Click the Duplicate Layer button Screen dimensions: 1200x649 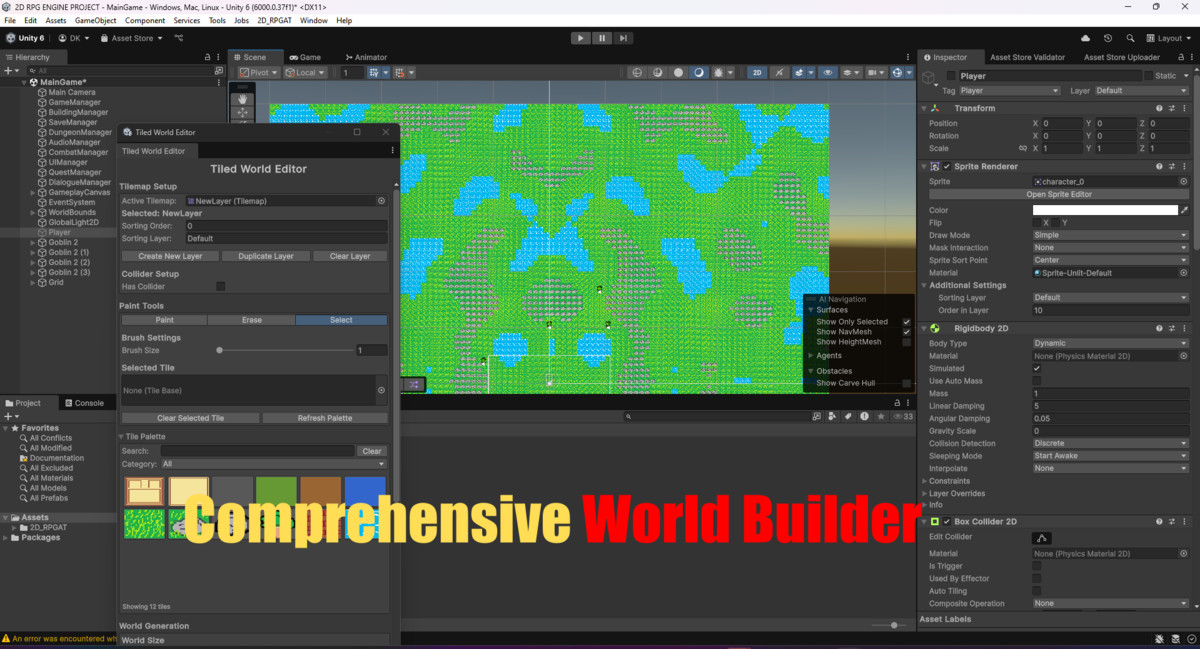[265, 256]
